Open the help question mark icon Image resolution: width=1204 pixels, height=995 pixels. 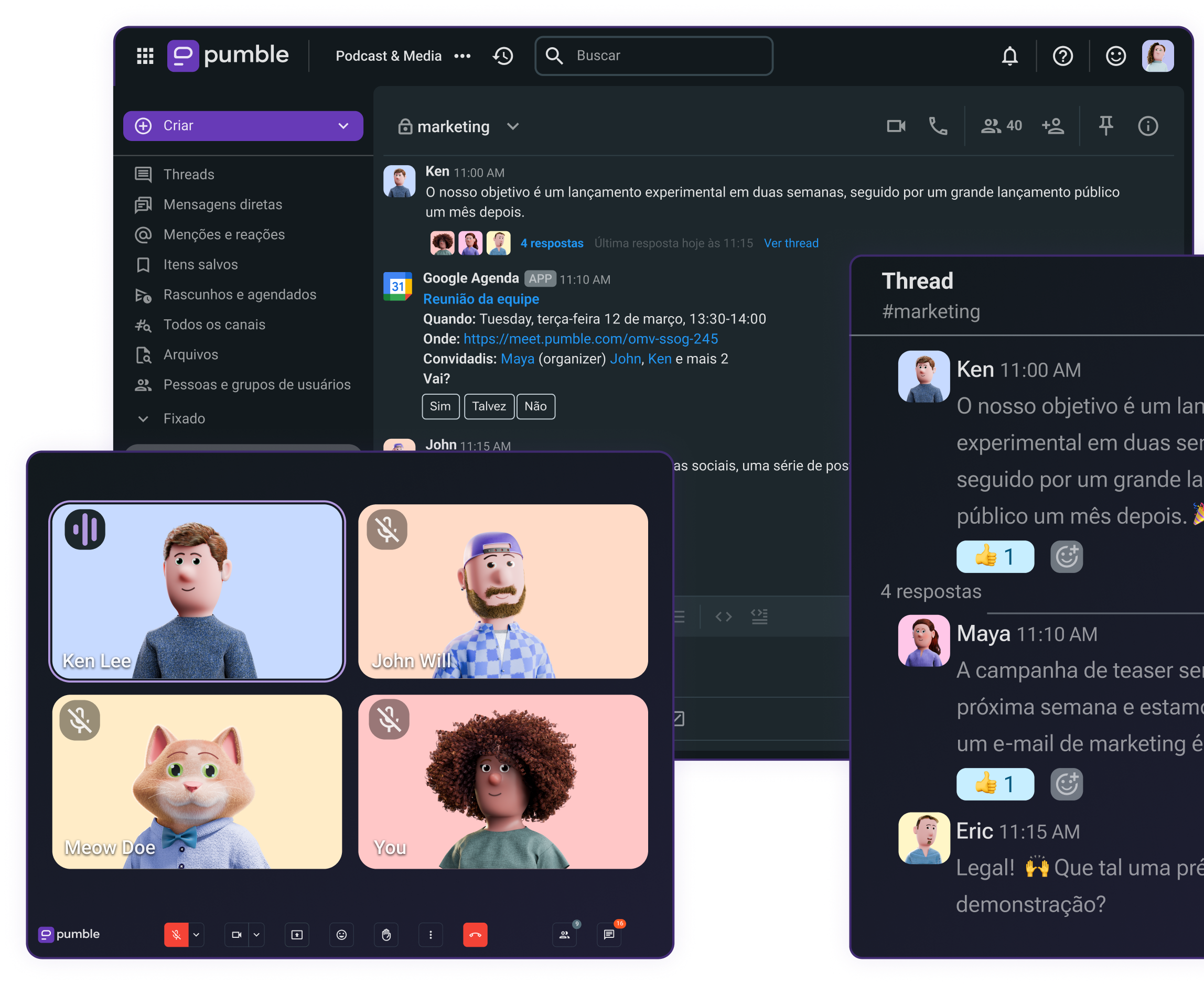point(1062,56)
